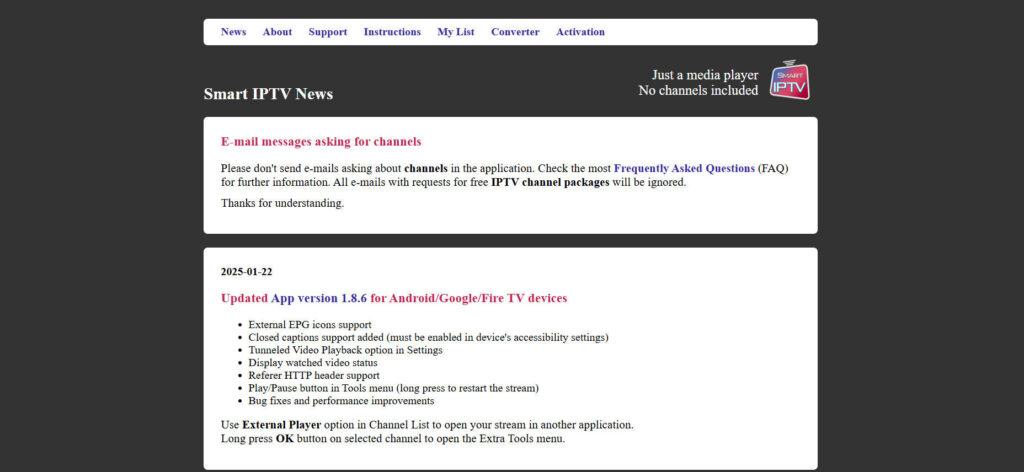Click bold 'External Player' text
1024x472 pixels.
point(281,425)
